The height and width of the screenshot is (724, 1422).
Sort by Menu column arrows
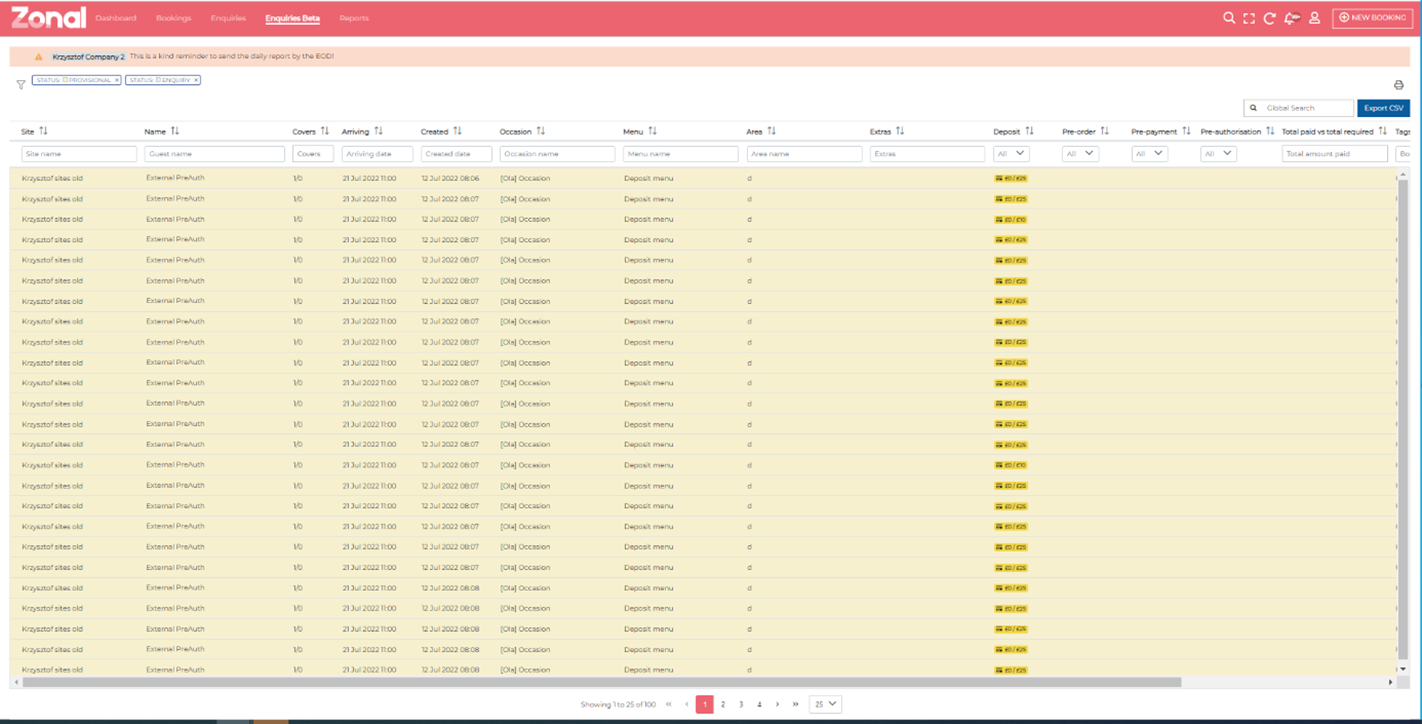coord(652,131)
